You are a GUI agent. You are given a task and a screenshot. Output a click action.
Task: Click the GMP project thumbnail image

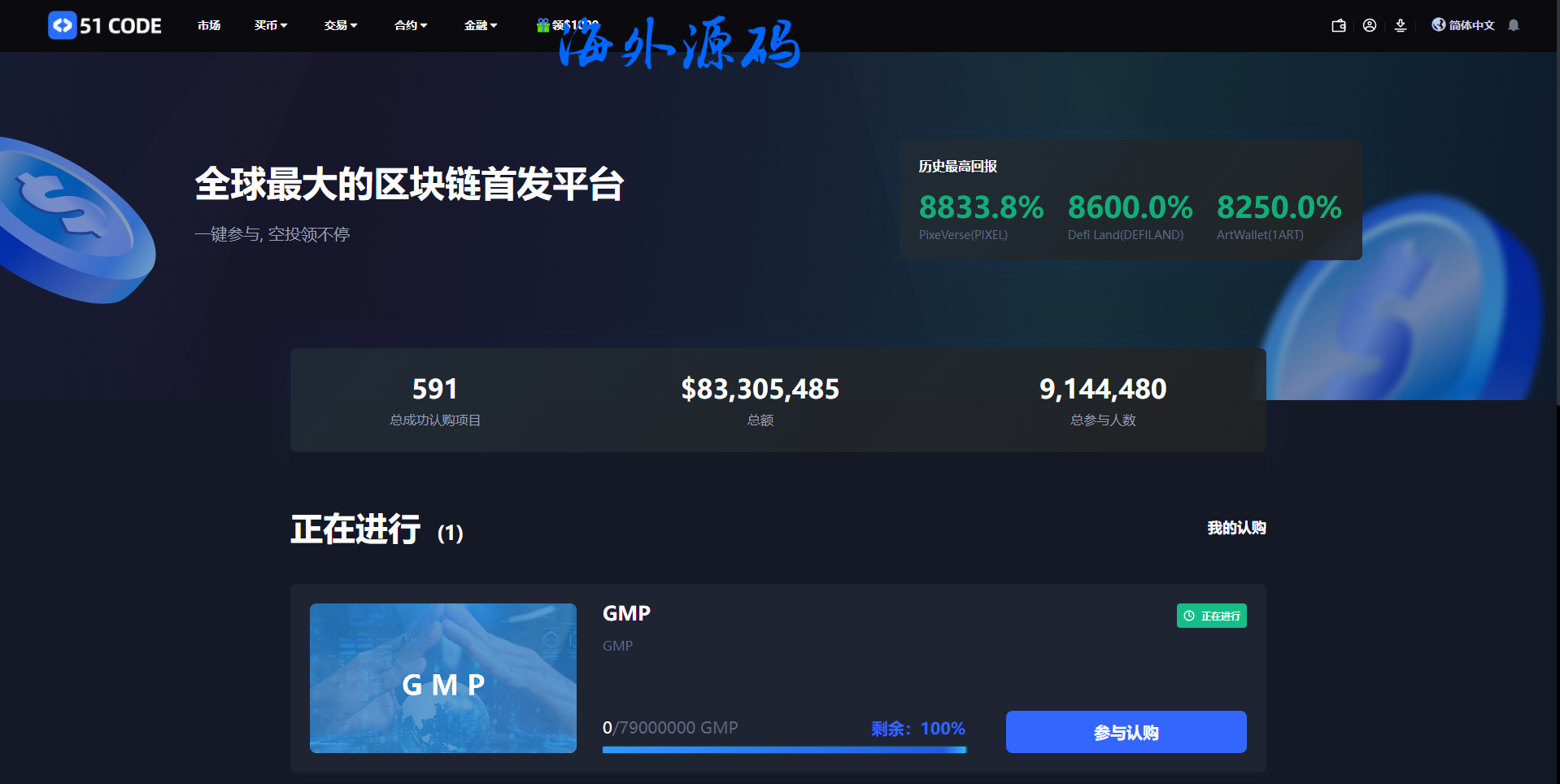(x=443, y=677)
